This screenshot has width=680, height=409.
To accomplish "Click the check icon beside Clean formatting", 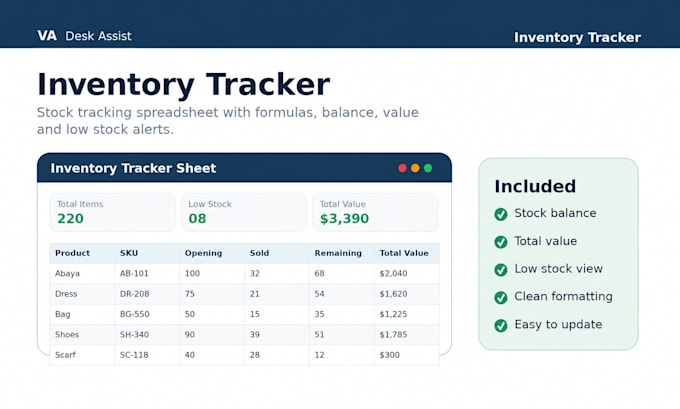I will [x=501, y=297].
